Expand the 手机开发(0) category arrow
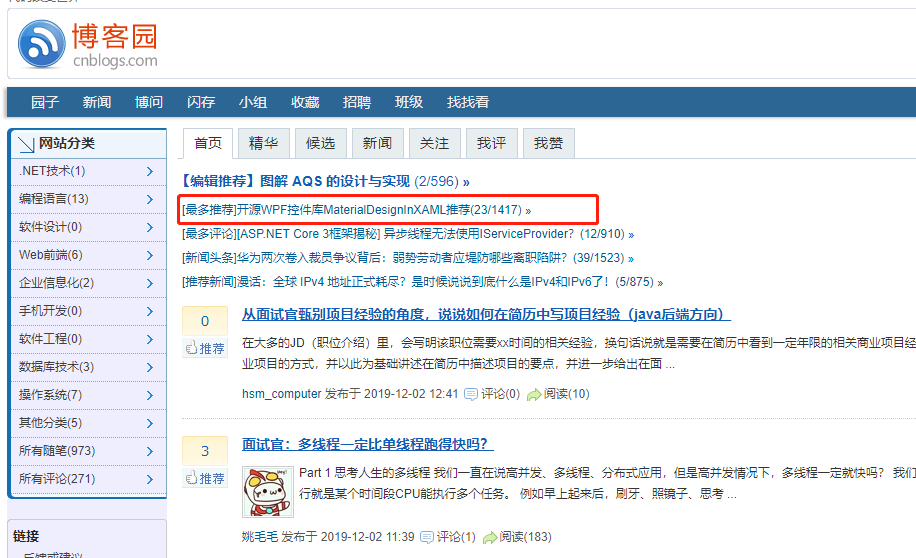The image size is (916, 558). click(x=150, y=311)
